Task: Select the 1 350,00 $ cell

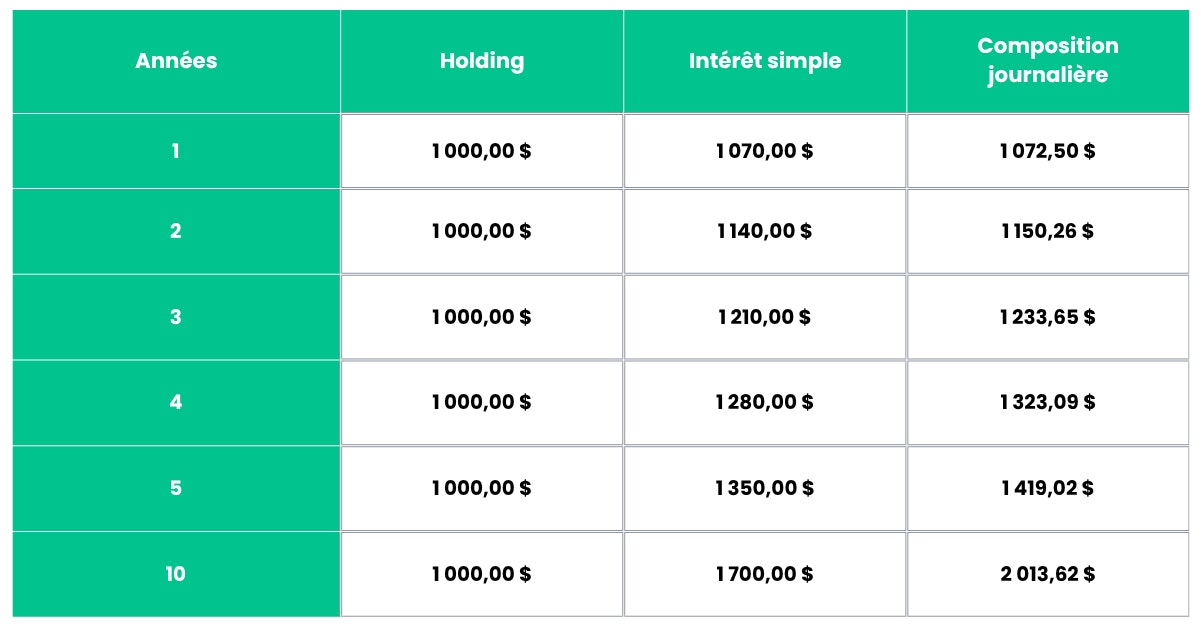Action: (x=765, y=488)
